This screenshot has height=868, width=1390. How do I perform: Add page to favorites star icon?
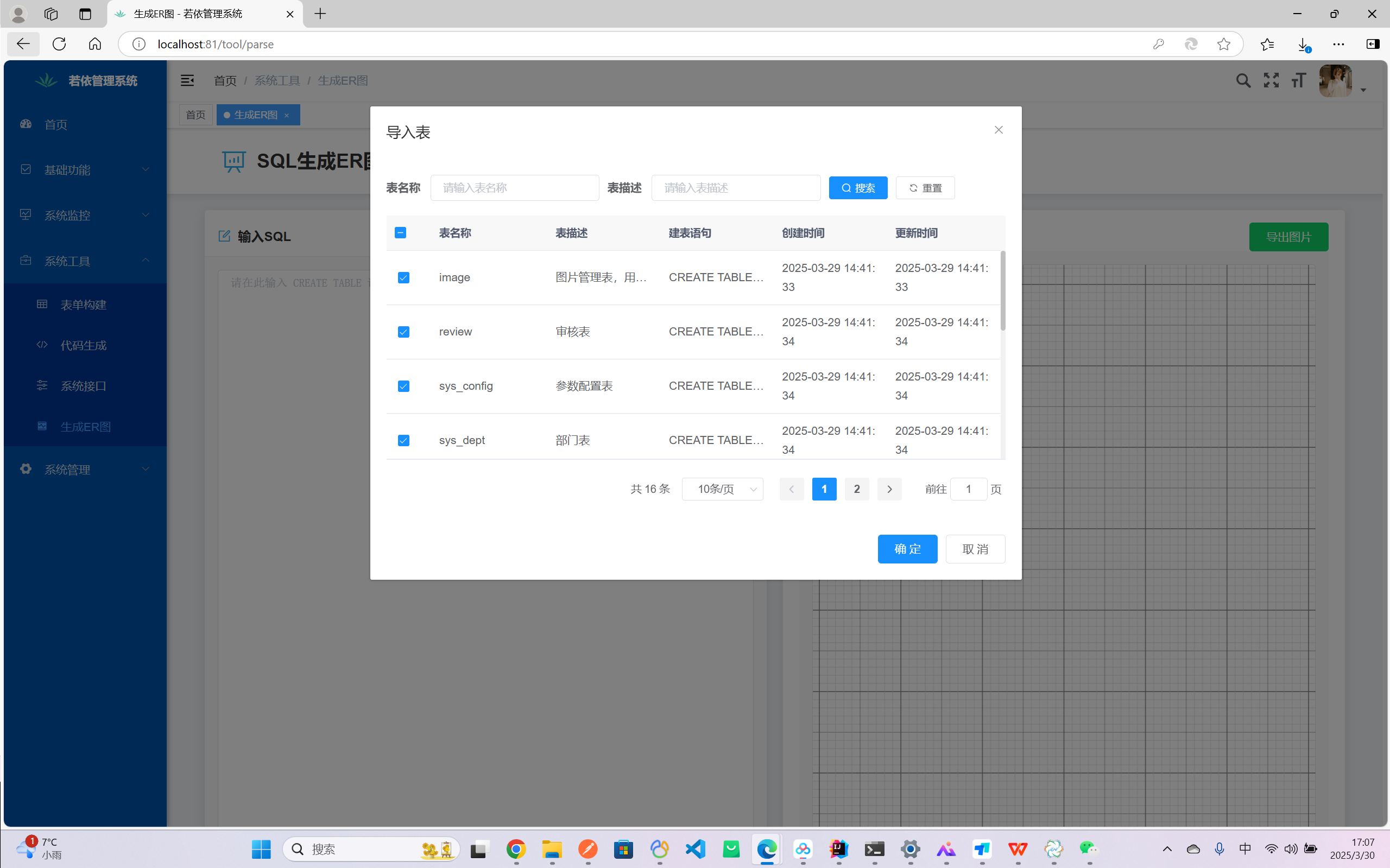[x=1223, y=44]
